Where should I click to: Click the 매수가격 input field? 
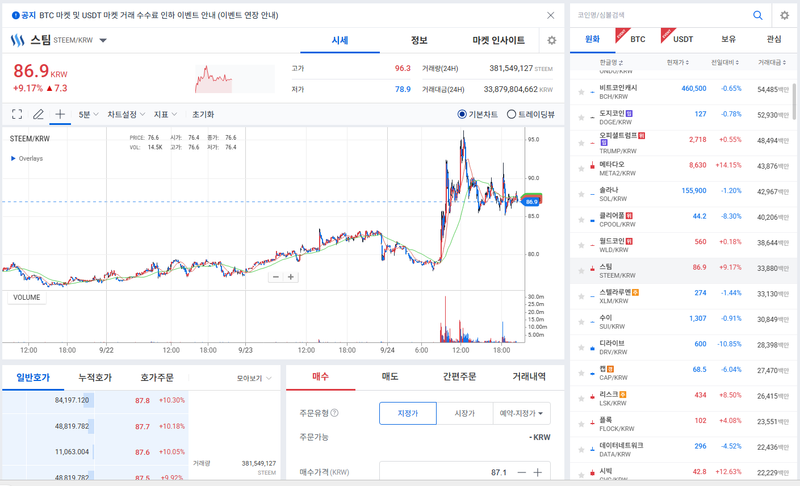pos(465,472)
